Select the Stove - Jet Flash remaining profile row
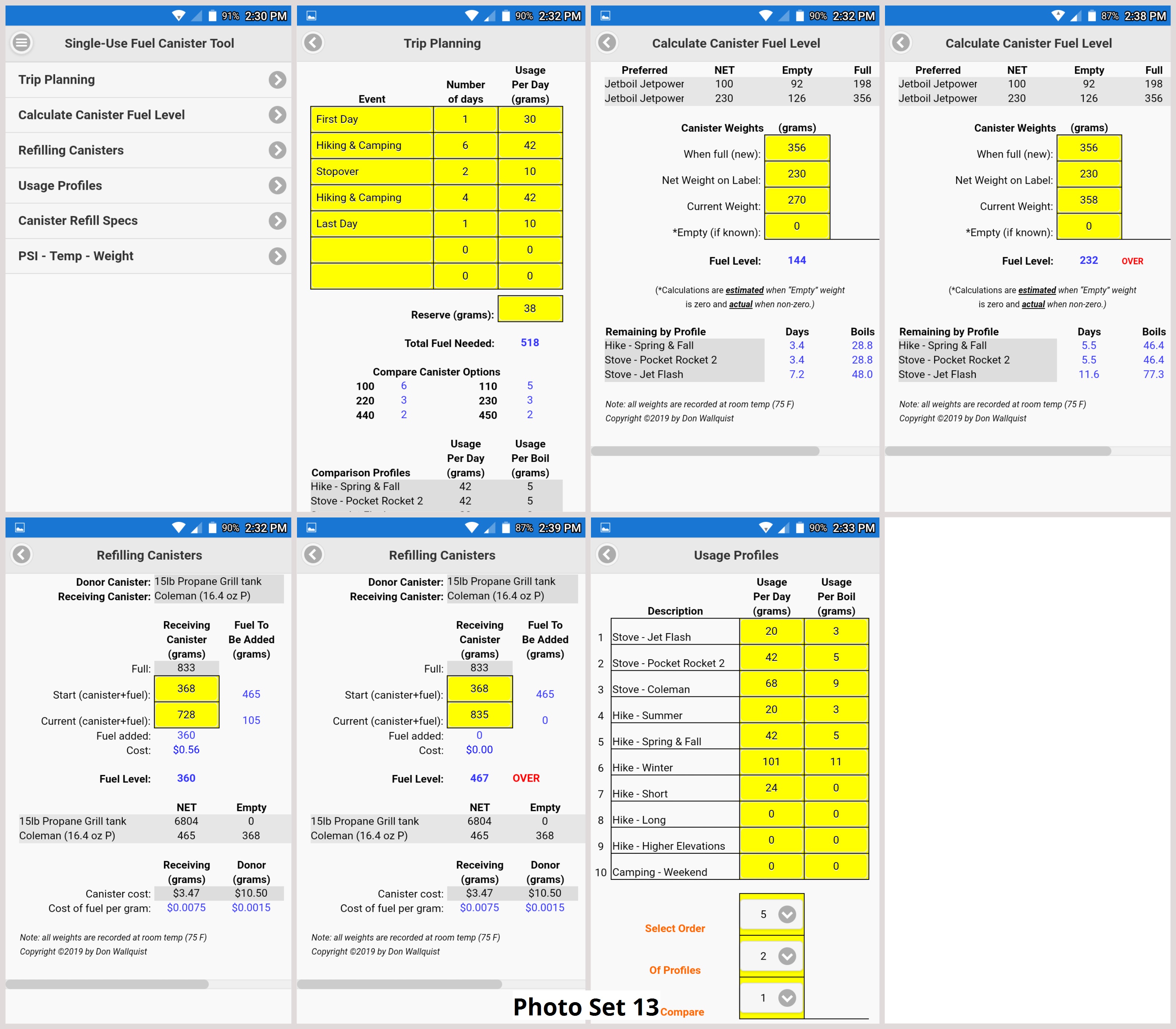The height and width of the screenshot is (1029, 1176). click(683, 374)
